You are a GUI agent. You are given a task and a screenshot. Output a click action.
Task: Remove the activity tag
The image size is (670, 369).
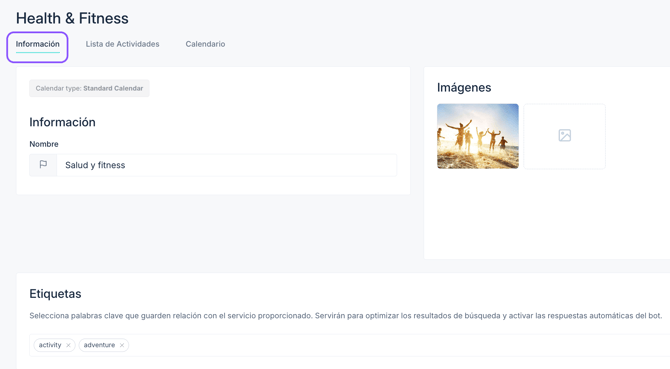coord(68,345)
